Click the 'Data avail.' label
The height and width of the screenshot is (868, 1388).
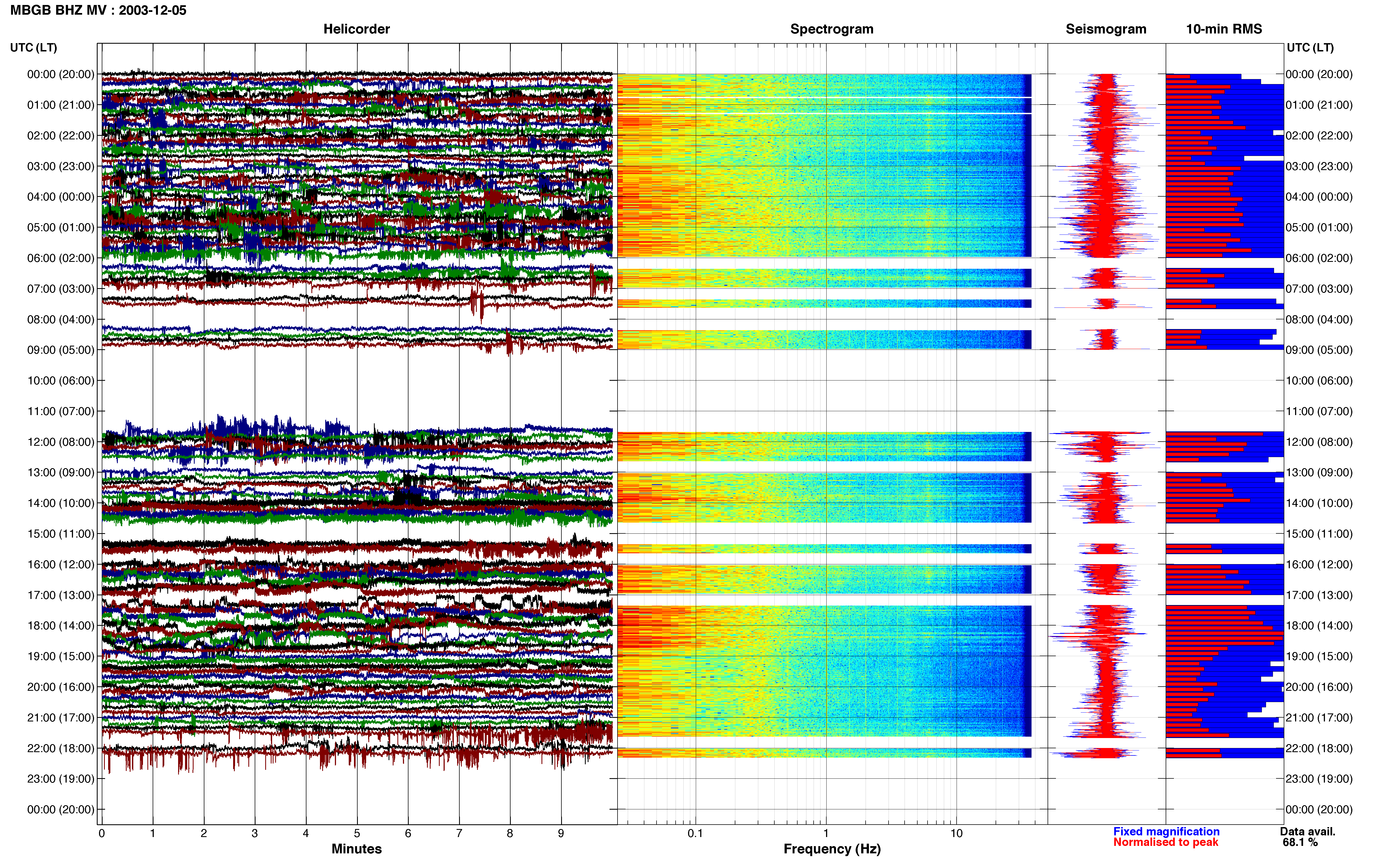click(1308, 831)
